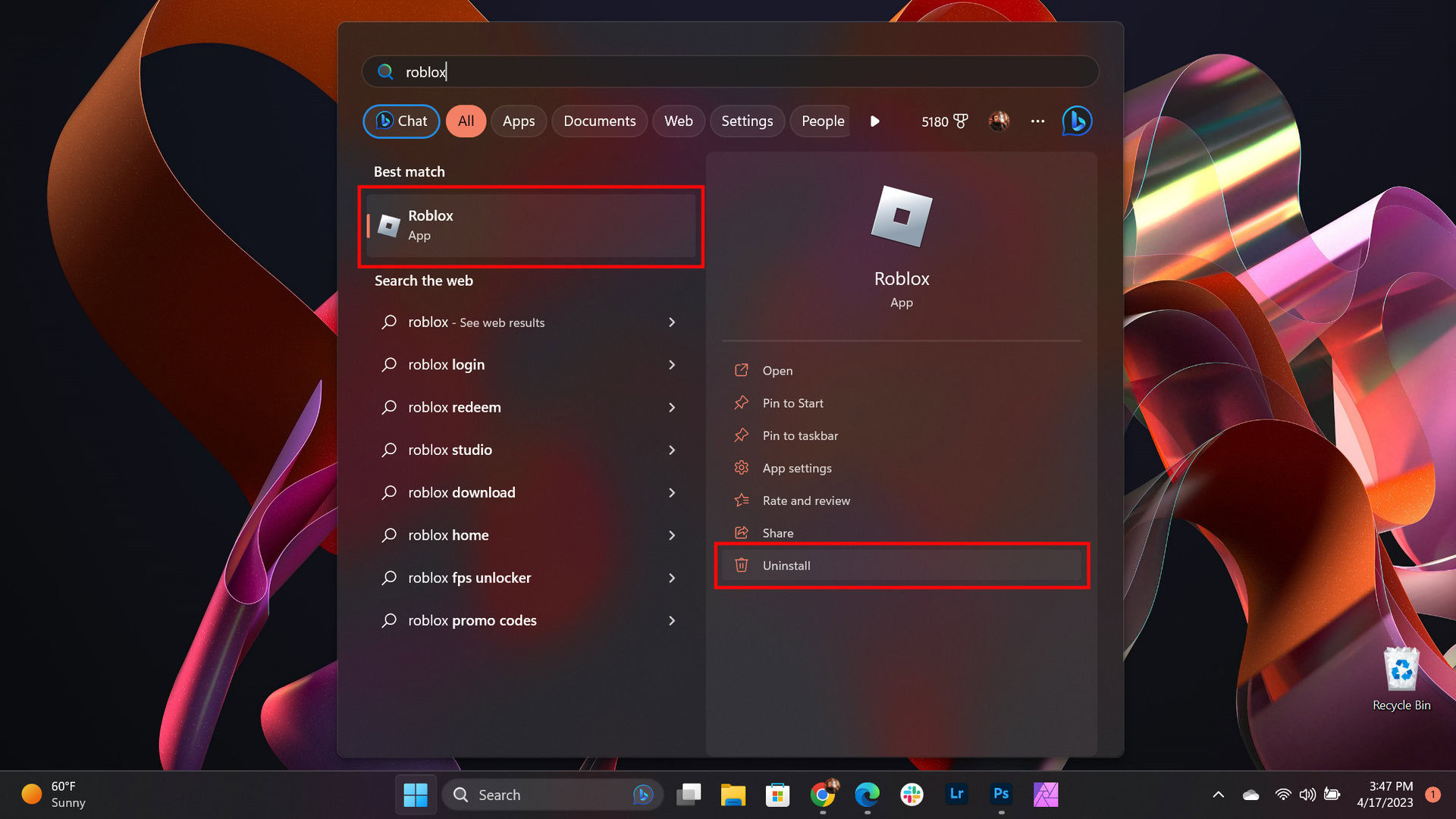Image resolution: width=1456 pixels, height=819 pixels.
Task: Click the Lightroom icon in taskbar
Action: point(956,794)
